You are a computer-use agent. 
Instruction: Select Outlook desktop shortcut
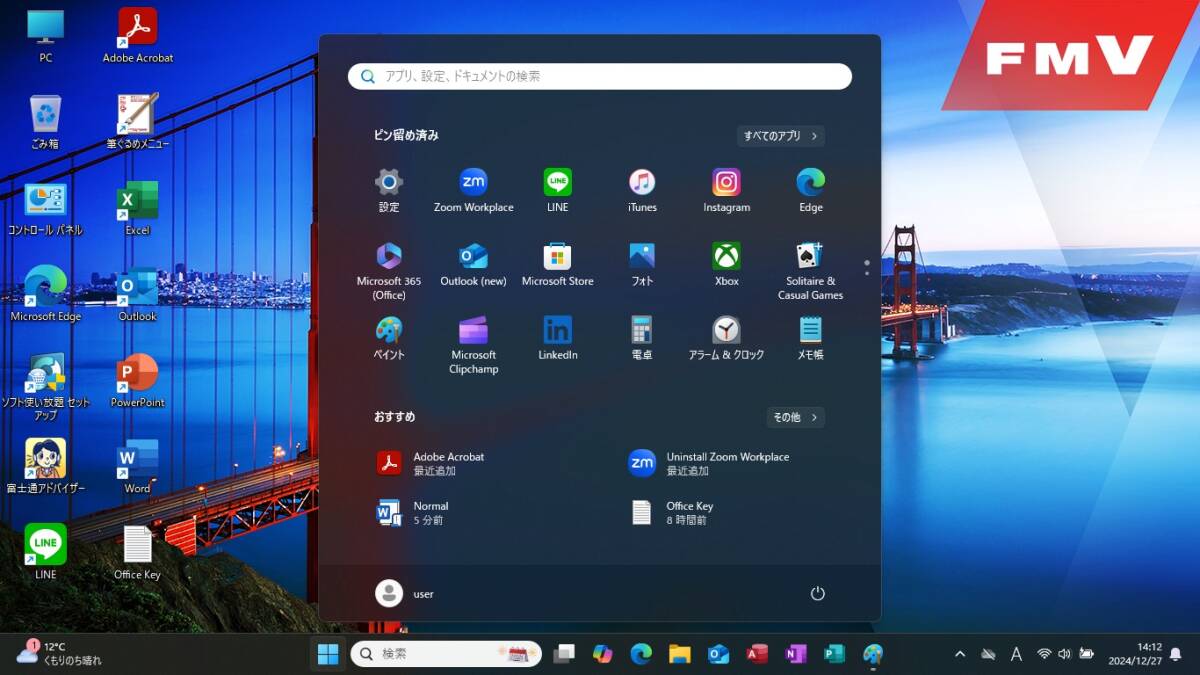coord(138,294)
